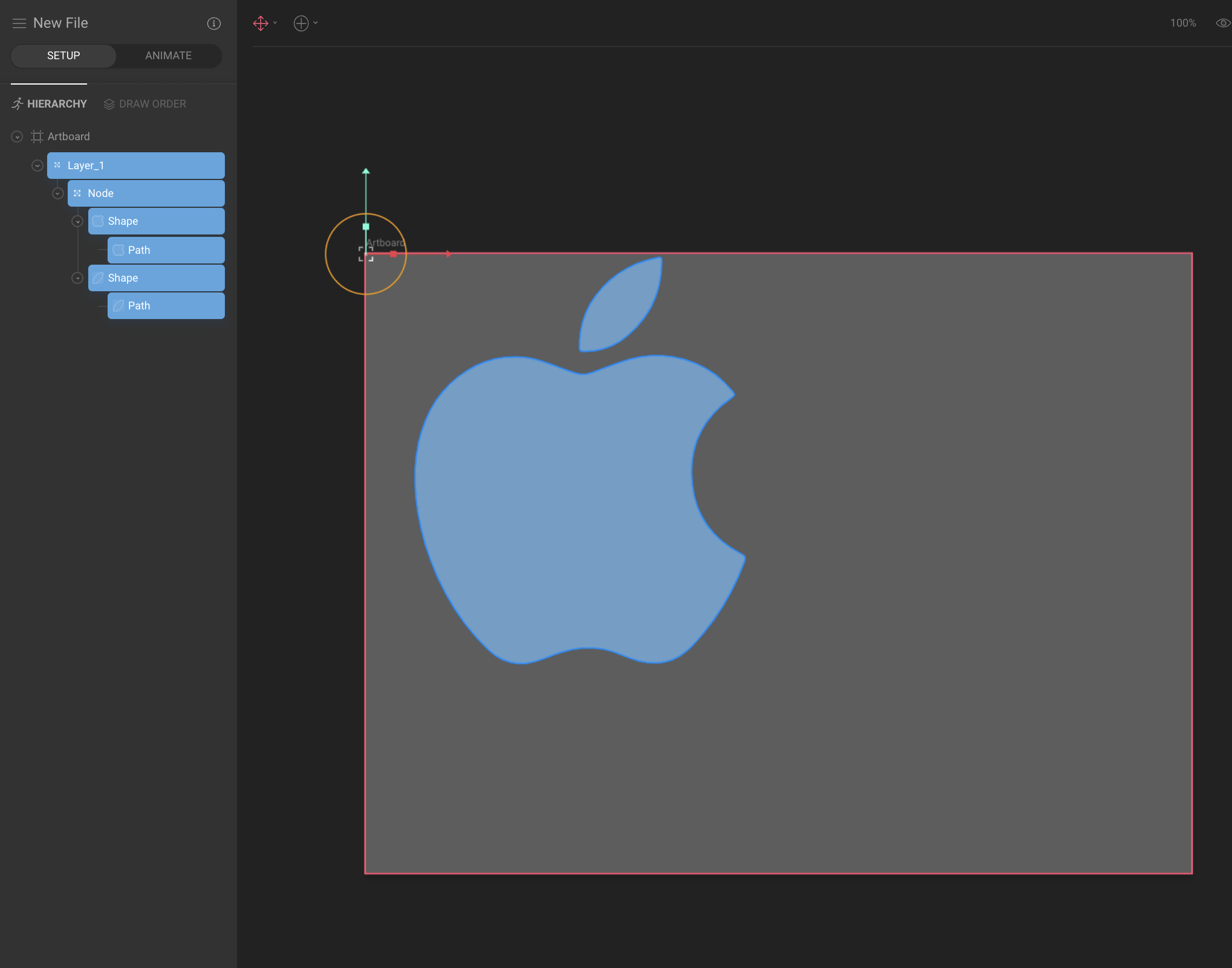The width and height of the screenshot is (1232, 968).
Task: Click the New File title
Action: click(x=60, y=23)
